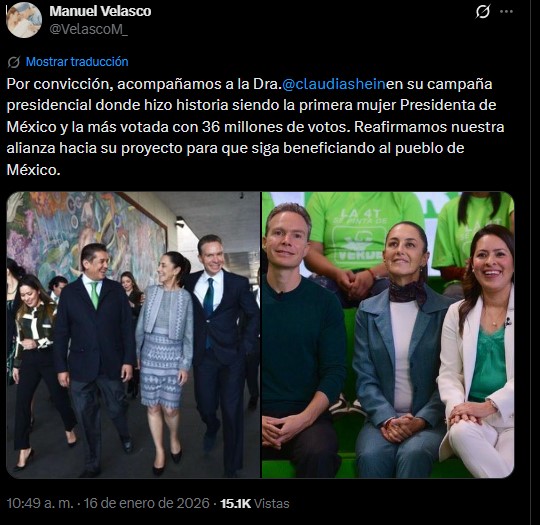Click the icon left of Mostrar traducción

click(14, 62)
